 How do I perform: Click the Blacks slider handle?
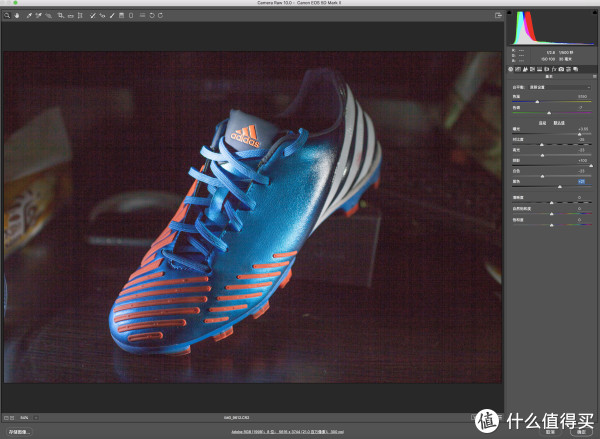pos(559,186)
